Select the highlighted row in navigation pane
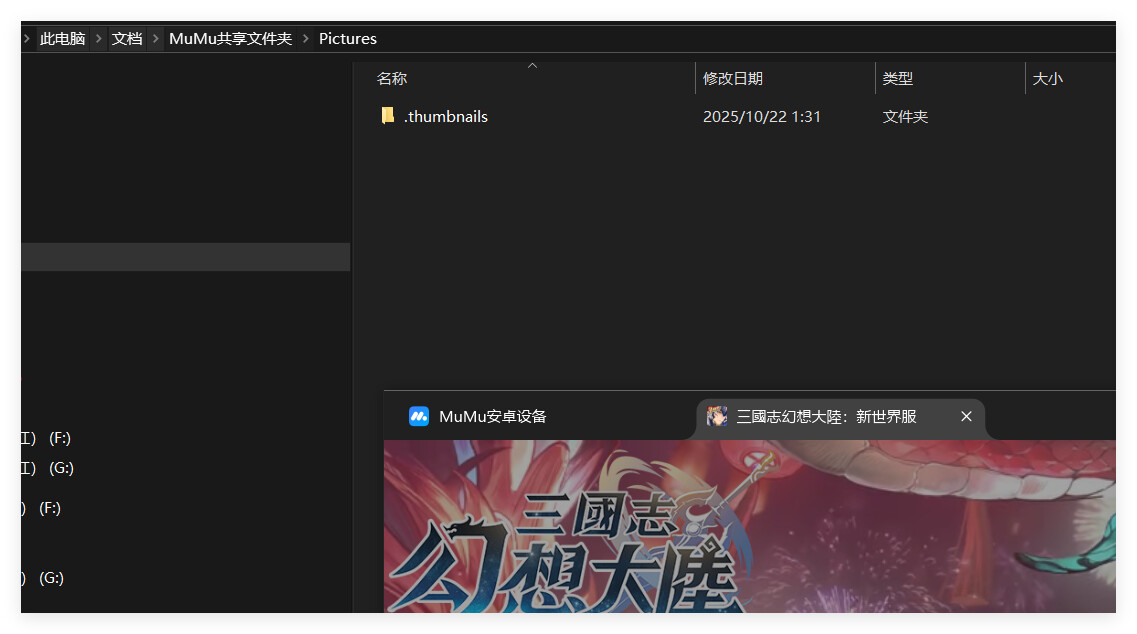This screenshot has height=634, width=1137. 185,257
